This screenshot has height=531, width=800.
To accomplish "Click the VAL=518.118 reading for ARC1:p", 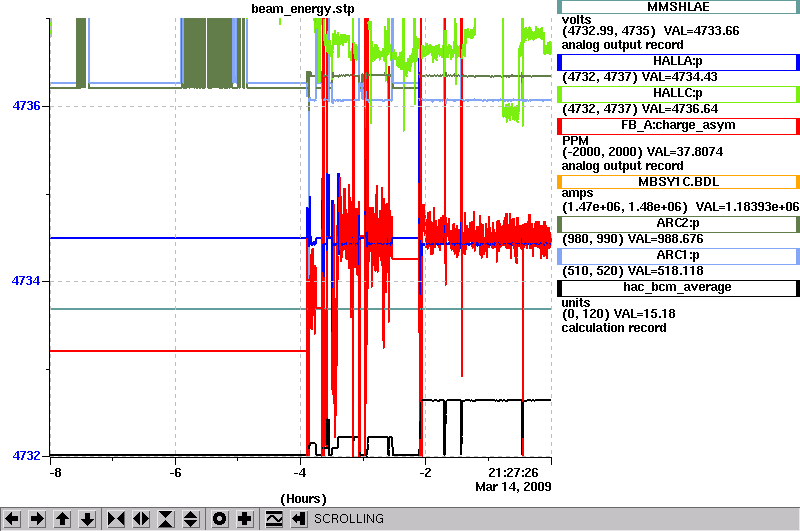I will (x=665, y=271).
